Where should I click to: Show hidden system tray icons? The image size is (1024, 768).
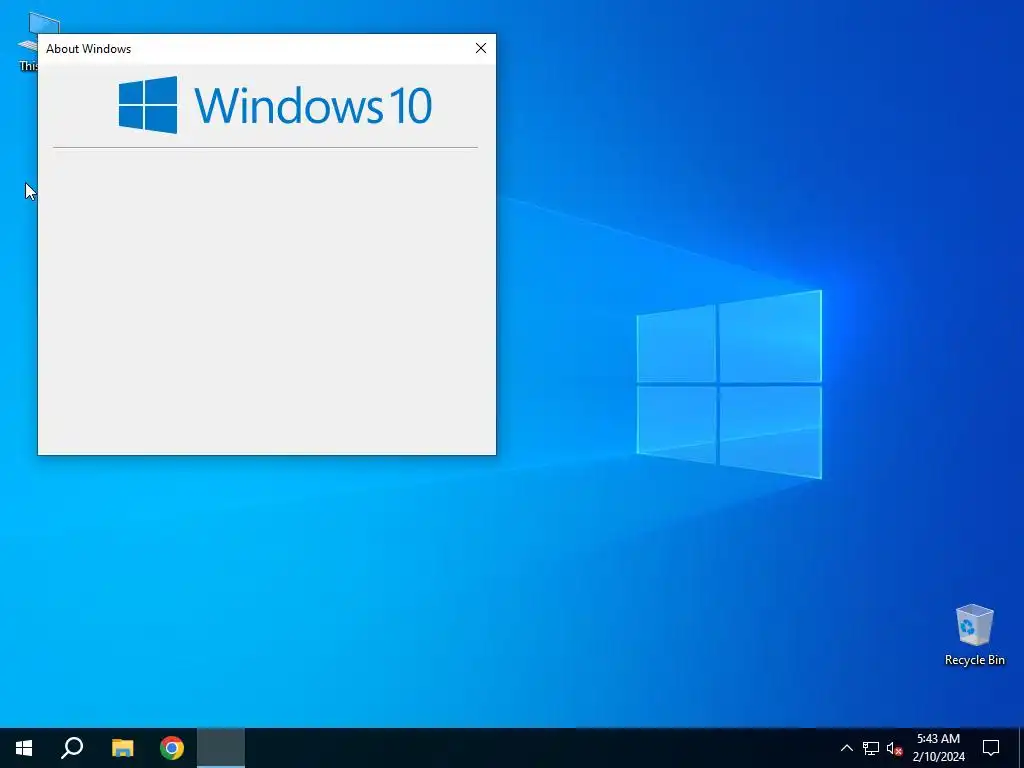pyautogui.click(x=846, y=748)
